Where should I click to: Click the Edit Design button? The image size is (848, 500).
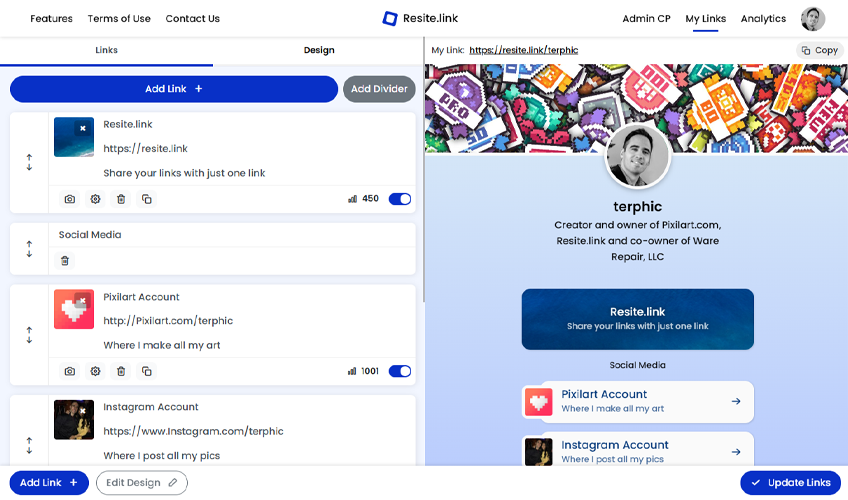tap(142, 483)
